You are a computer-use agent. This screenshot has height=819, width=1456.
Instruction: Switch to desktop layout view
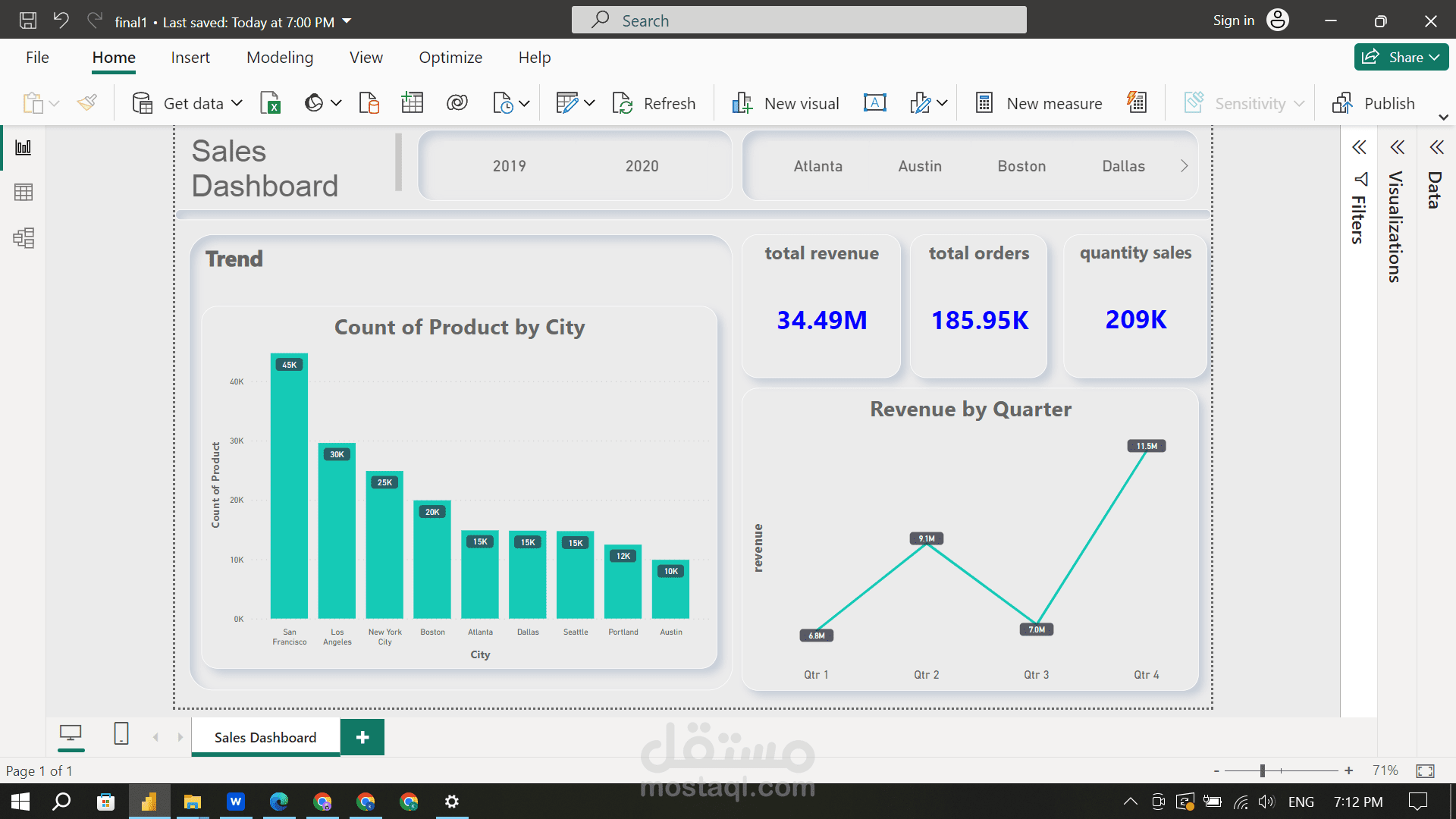click(71, 733)
